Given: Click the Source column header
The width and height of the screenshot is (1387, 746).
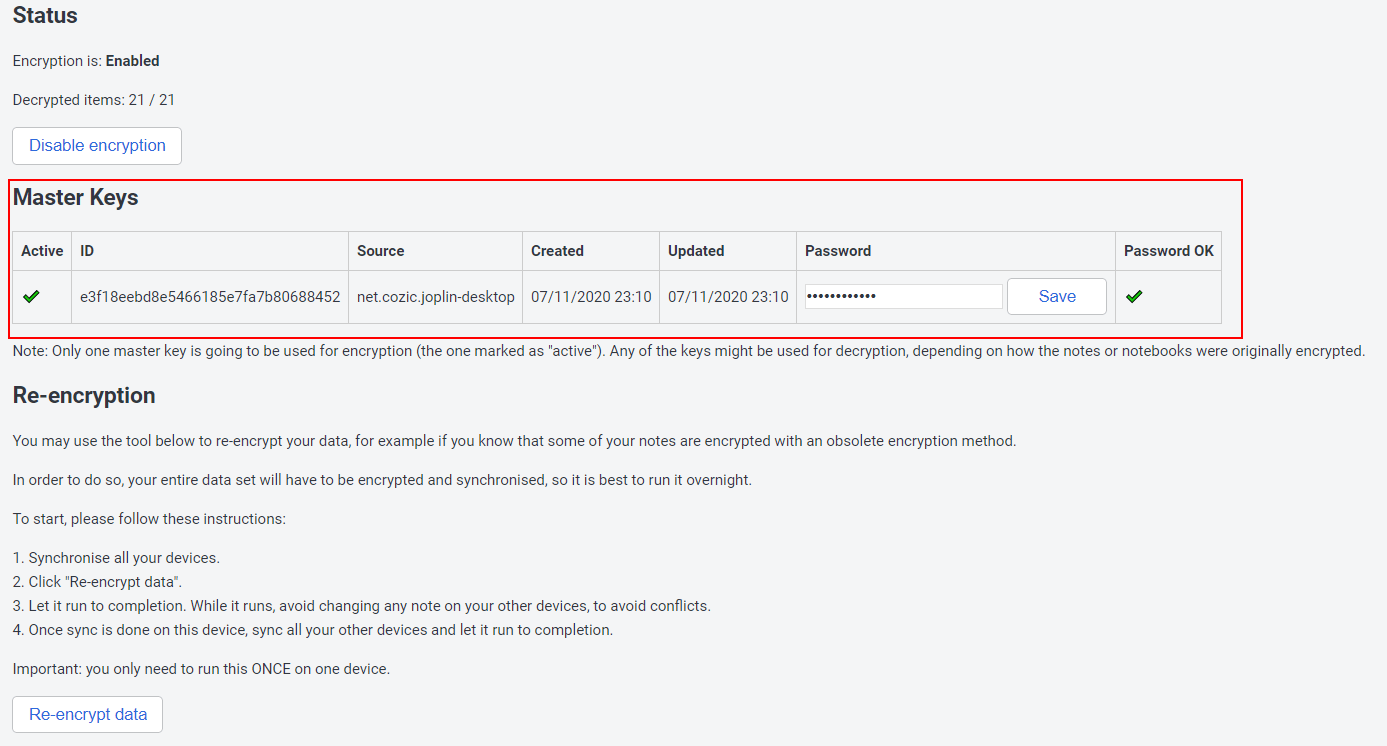Looking at the screenshot, I should pyautogui.click(x=381, y=251).
